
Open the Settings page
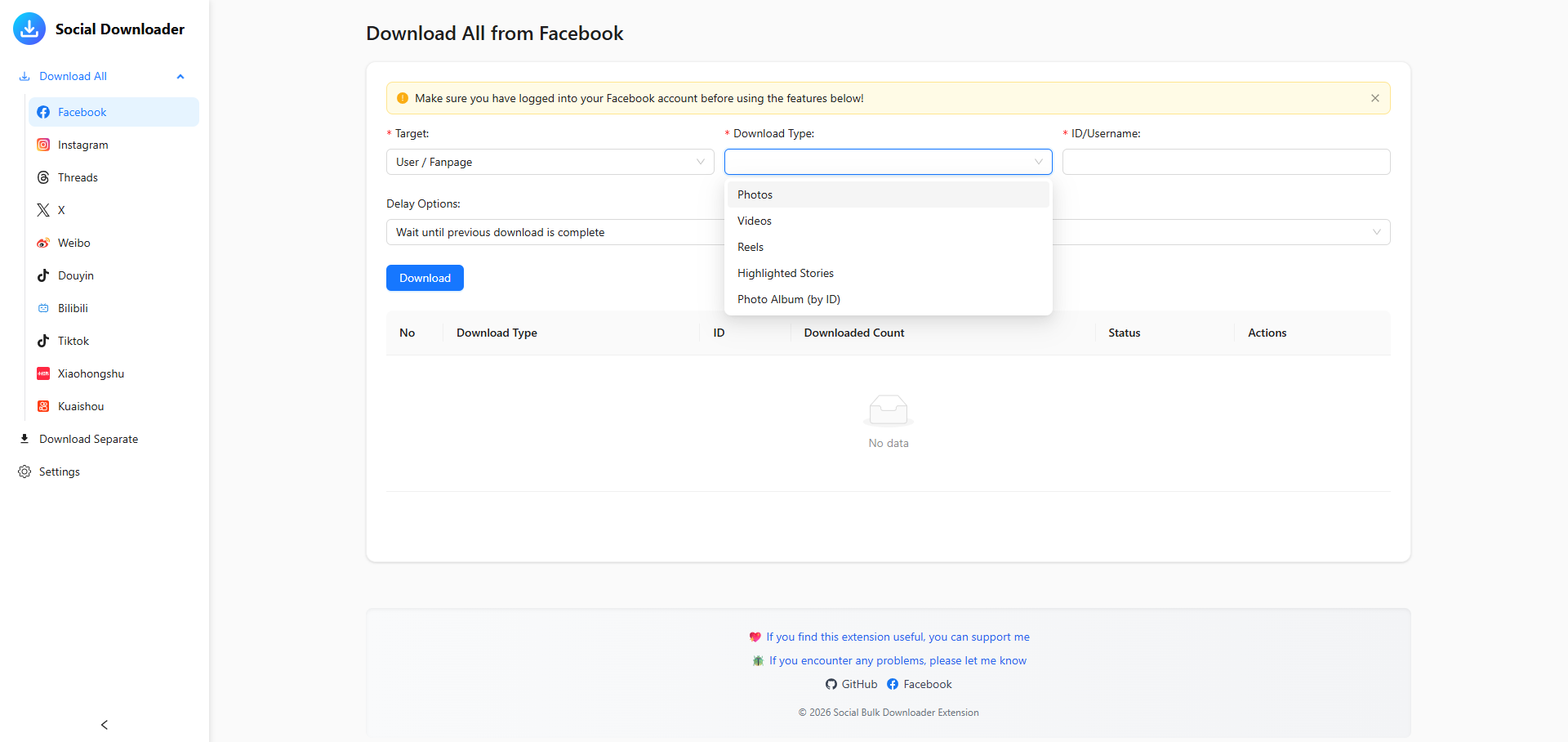[x=105, y=472]
